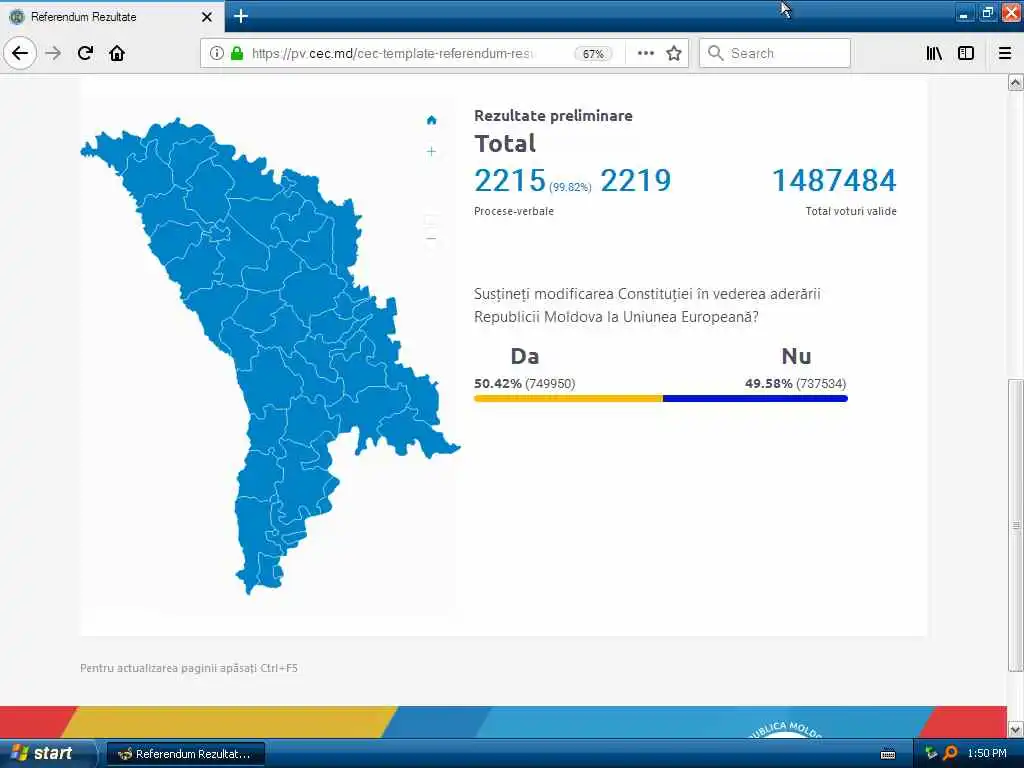Select Referendum Rezultat taskbar button
The width and height of the screenshot is (1024, 768).
185,754
